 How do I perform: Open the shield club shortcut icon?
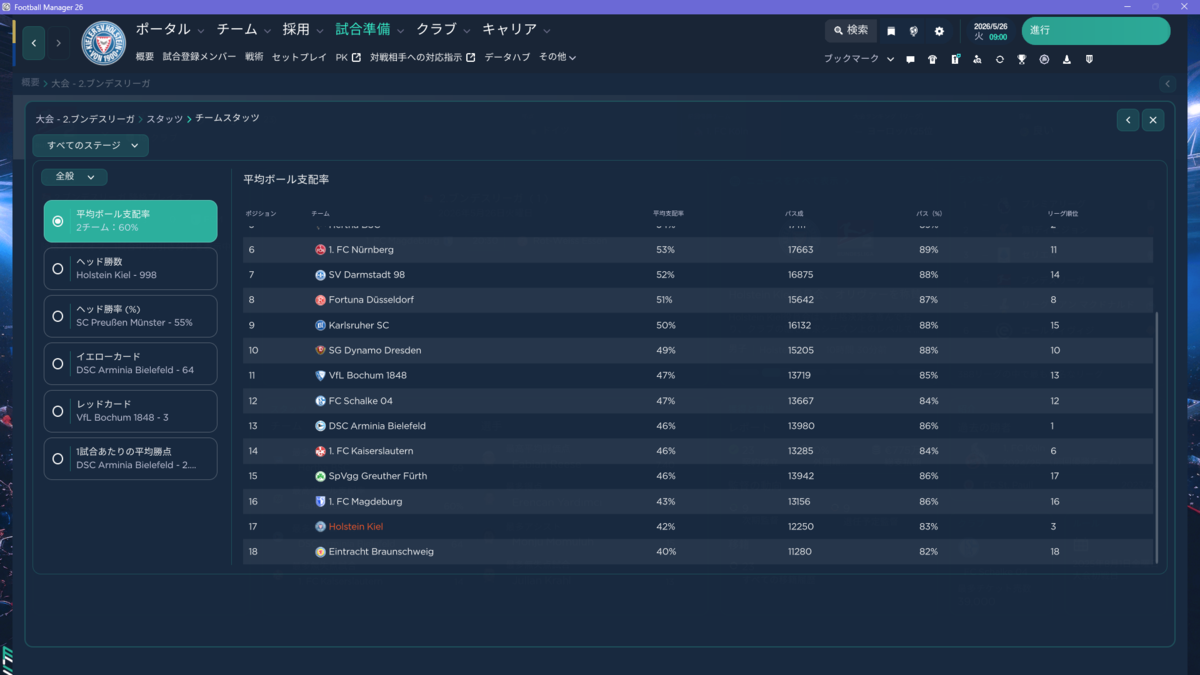click(1089, 59)
